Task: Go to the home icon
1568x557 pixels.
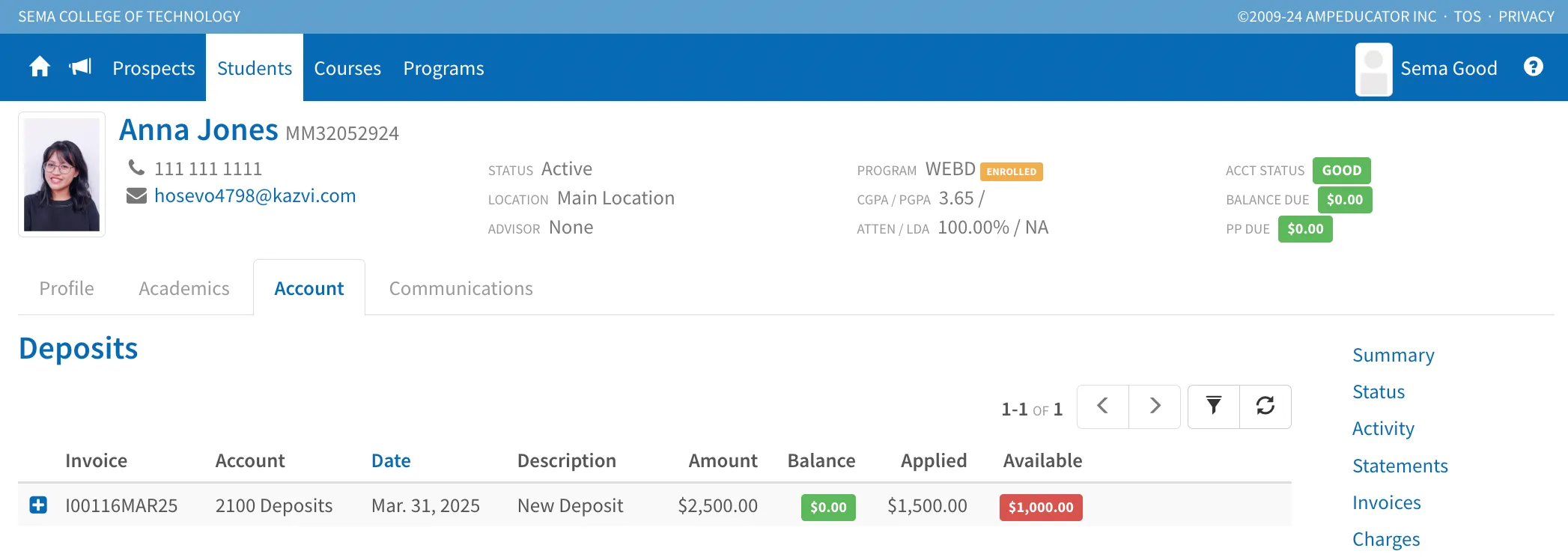Action: (40, 67)
